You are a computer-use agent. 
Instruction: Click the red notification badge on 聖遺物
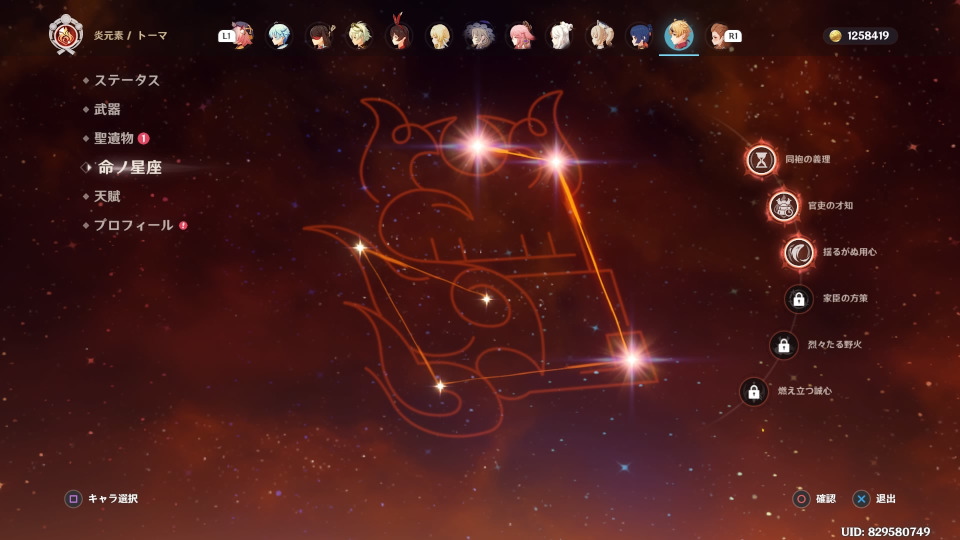(144, 138)
